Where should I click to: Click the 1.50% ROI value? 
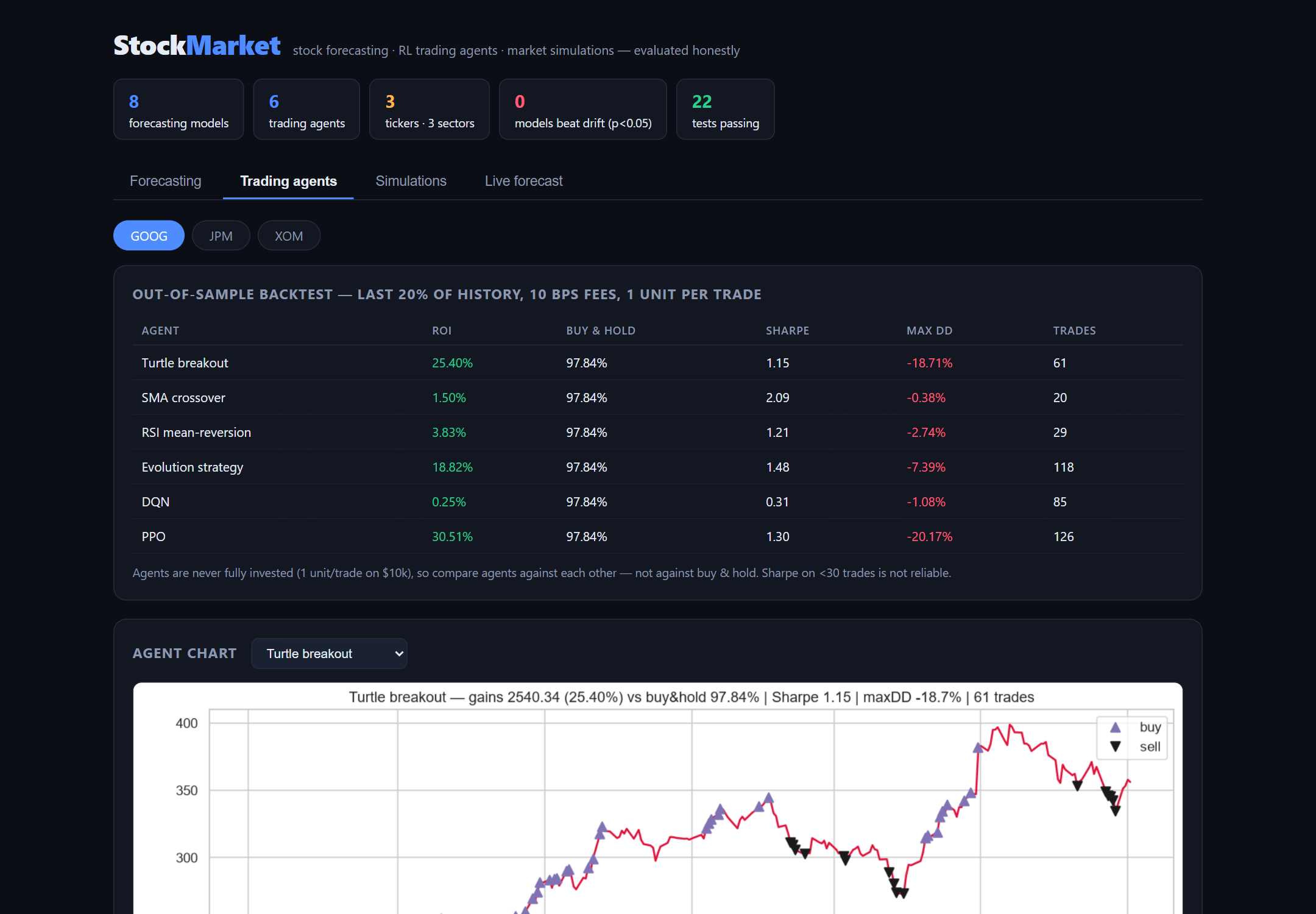[x=449, y=398]
